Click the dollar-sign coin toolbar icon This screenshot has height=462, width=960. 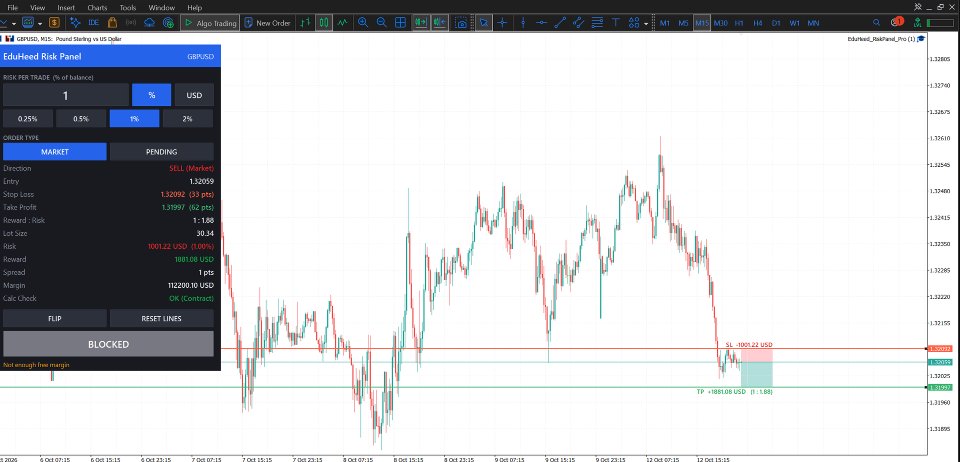pos(55,23)
